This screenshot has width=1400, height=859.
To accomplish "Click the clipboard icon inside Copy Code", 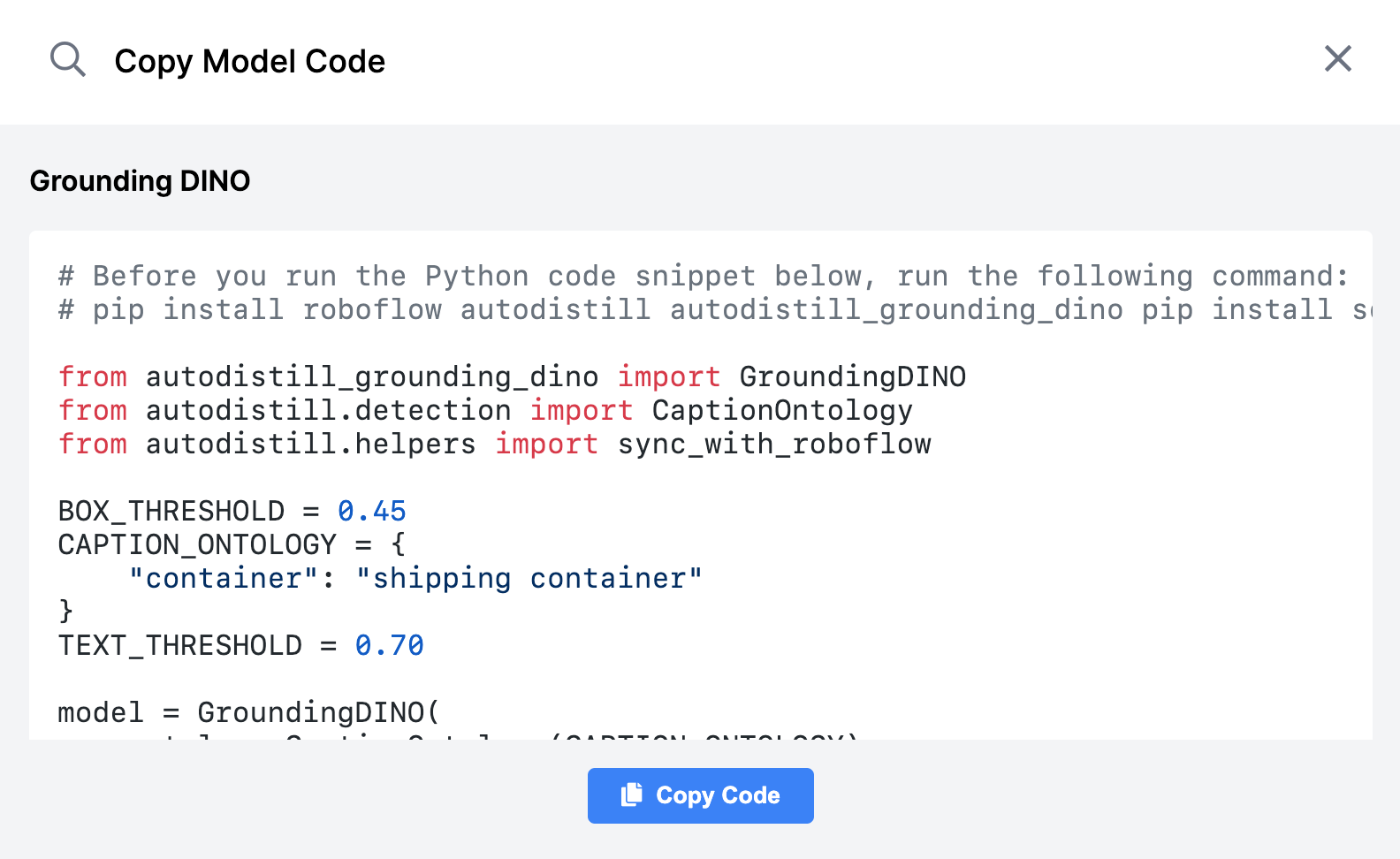I will pyautogui.click(x=632, y=794).
